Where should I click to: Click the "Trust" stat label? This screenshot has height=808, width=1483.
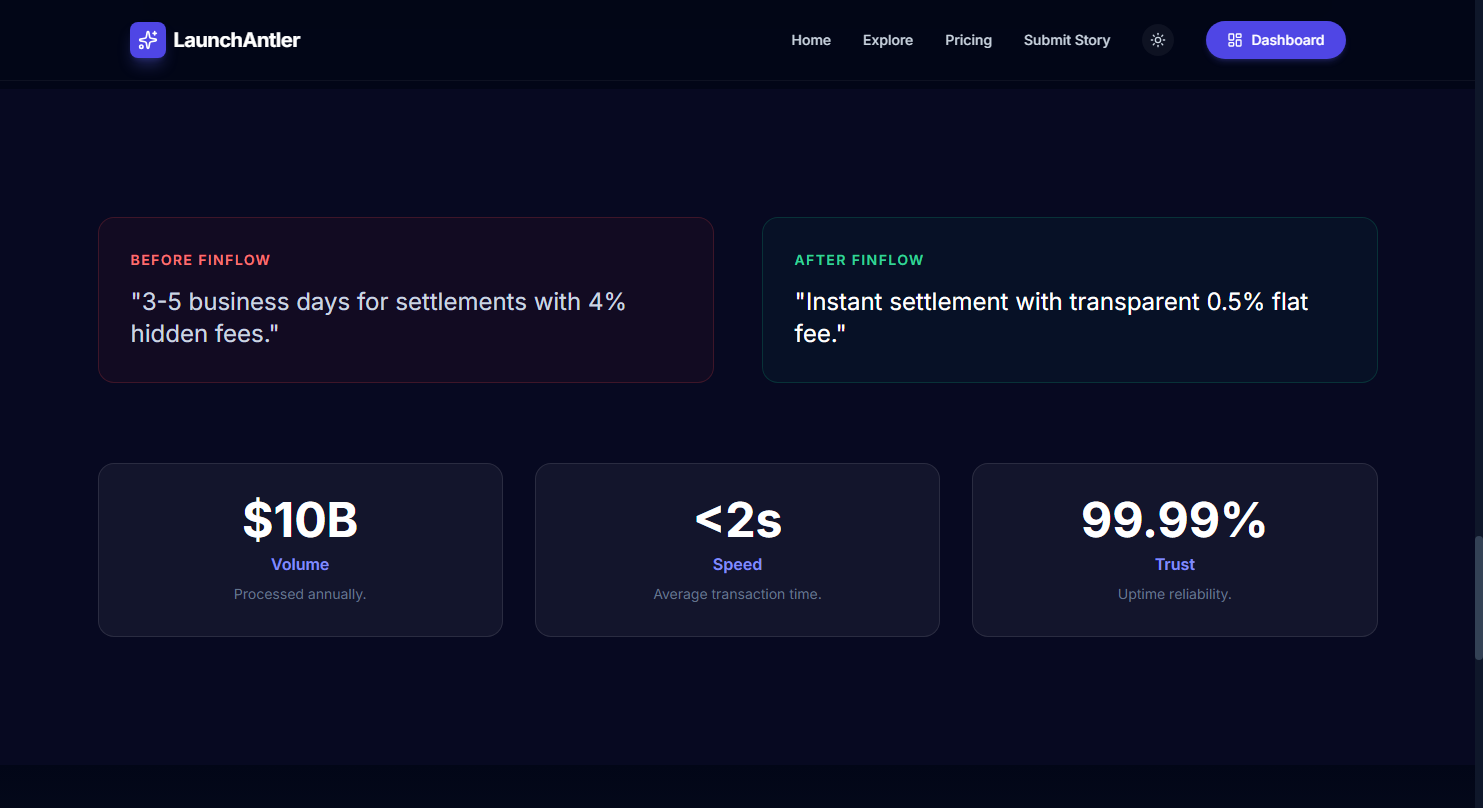pyautogui.click(x=1175, y=564)
